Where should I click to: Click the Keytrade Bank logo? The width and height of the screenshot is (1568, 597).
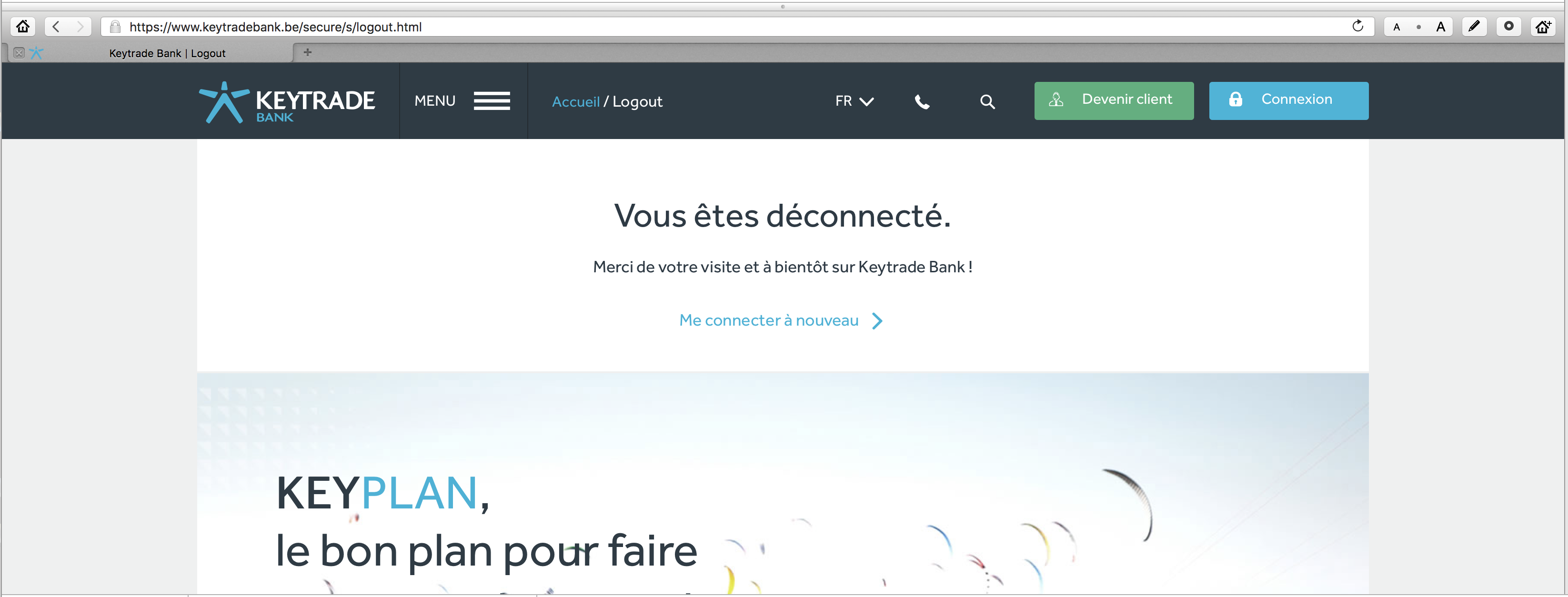[x=286, y=101]
